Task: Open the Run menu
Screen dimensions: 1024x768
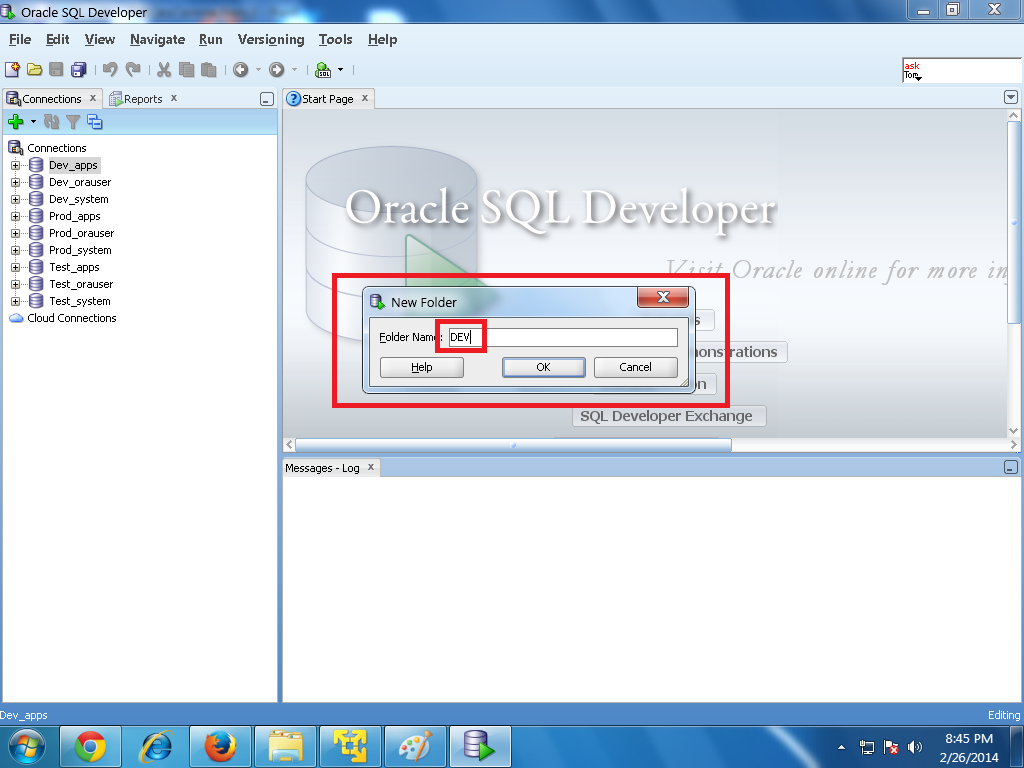Action: (210, 39)
